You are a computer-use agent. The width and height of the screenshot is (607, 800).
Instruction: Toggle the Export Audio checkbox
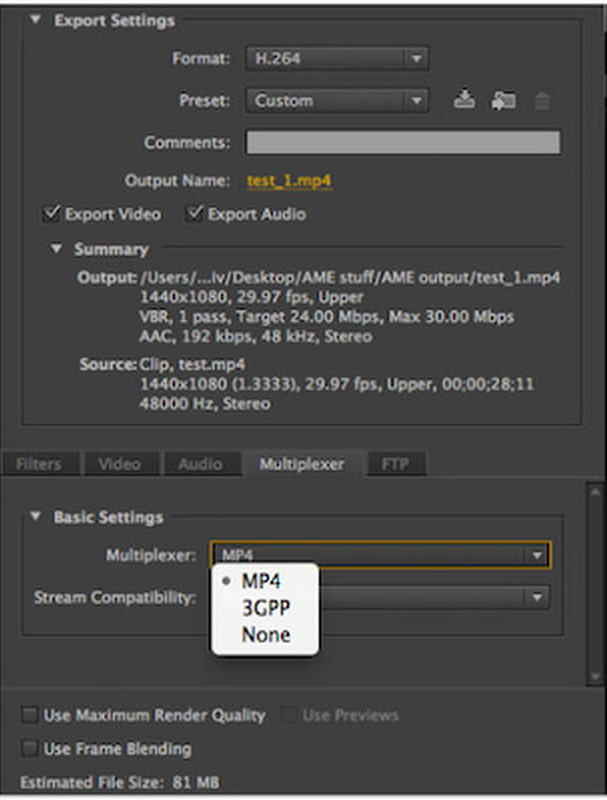(196, 214)
